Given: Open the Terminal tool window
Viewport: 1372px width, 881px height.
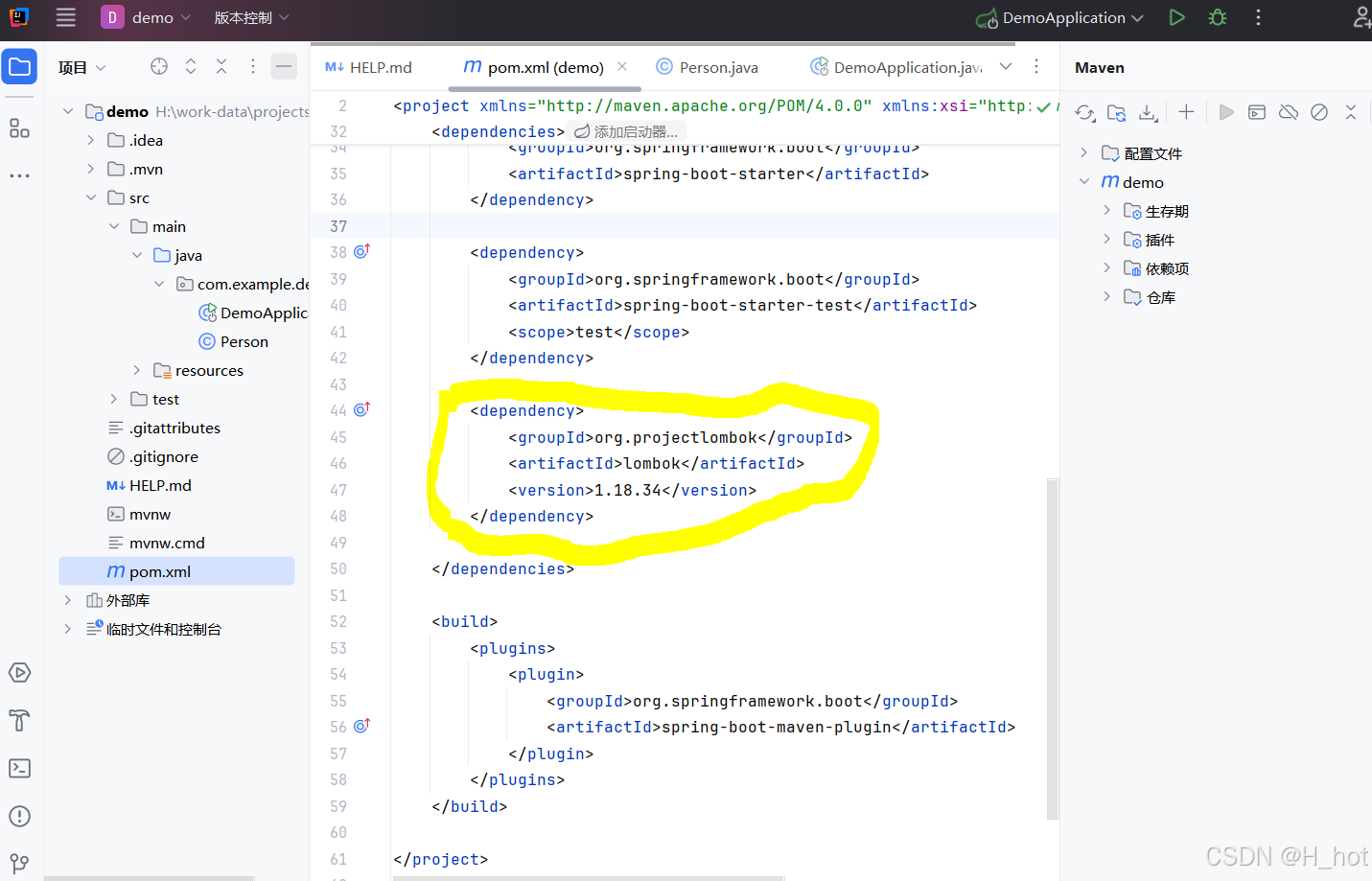Looking at the screenshot, I should (x=19, y=768).
